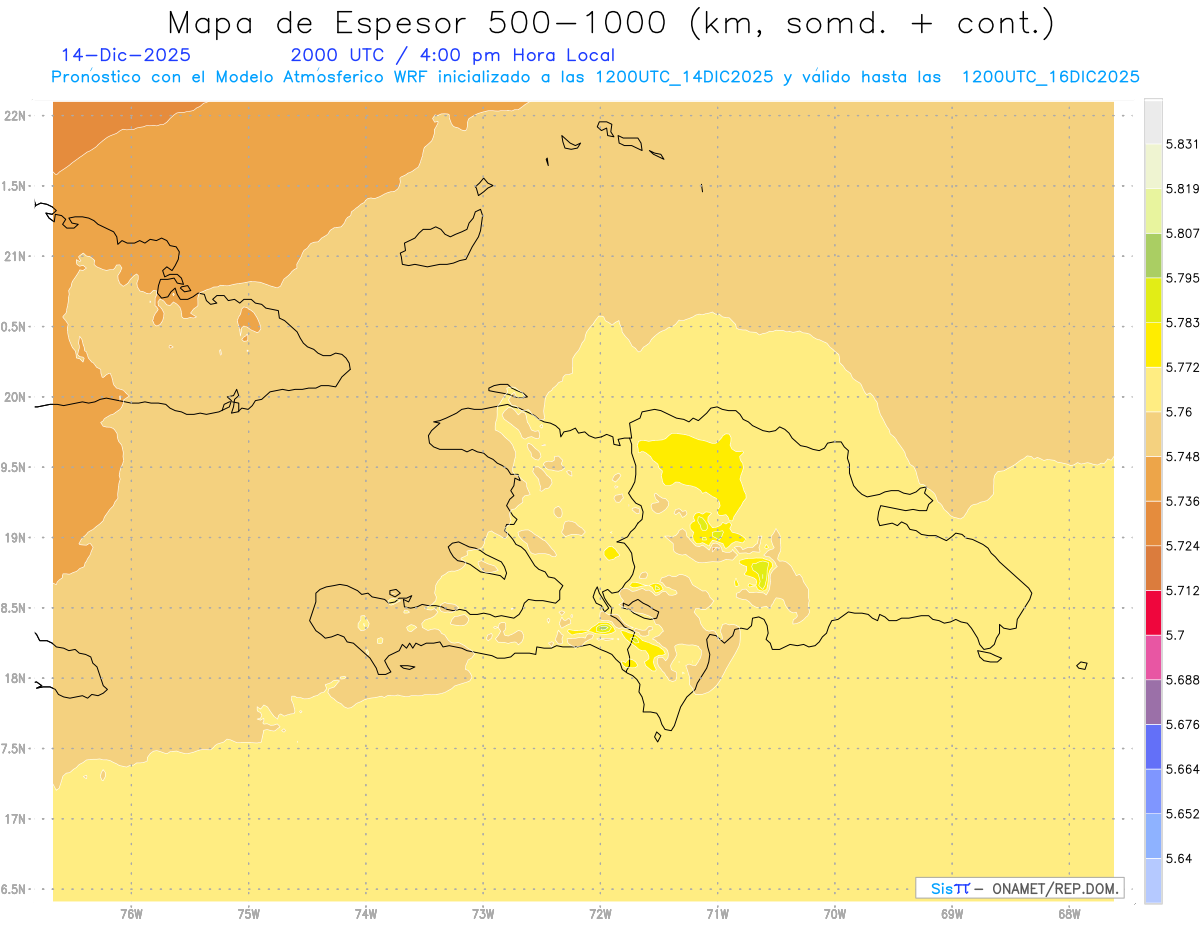Screen dimensions: 1200x927
Task: Click the longitude label "73W"
Action: (483, 914)
